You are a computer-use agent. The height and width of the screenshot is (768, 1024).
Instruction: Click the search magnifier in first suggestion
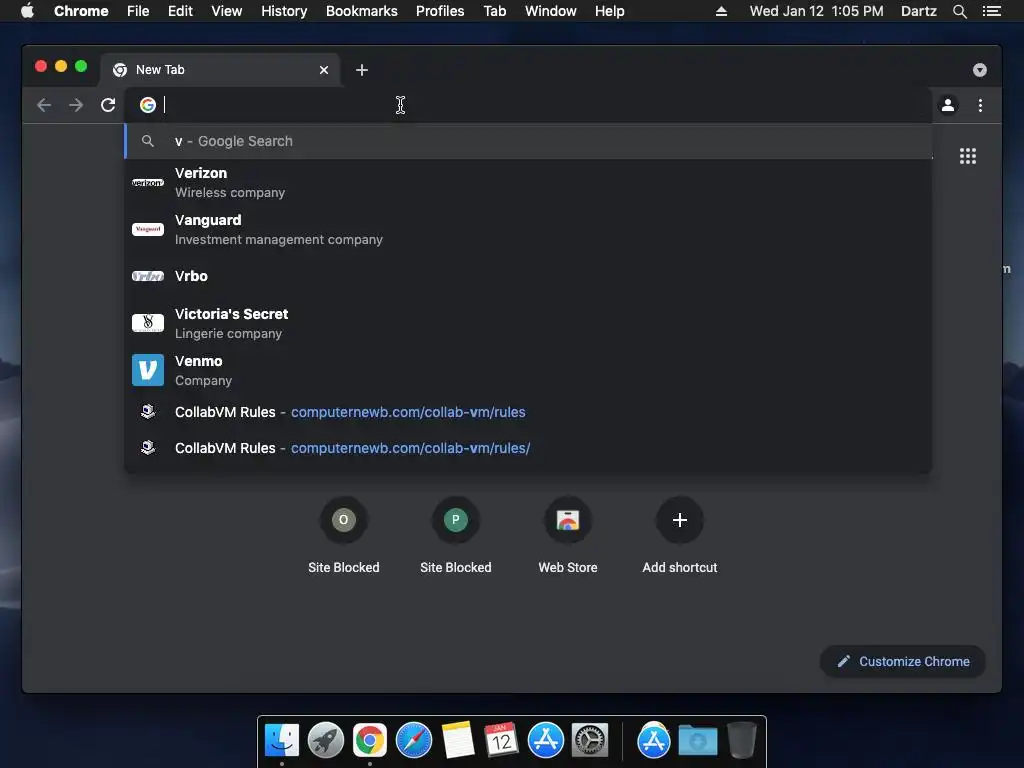[148, 141]
